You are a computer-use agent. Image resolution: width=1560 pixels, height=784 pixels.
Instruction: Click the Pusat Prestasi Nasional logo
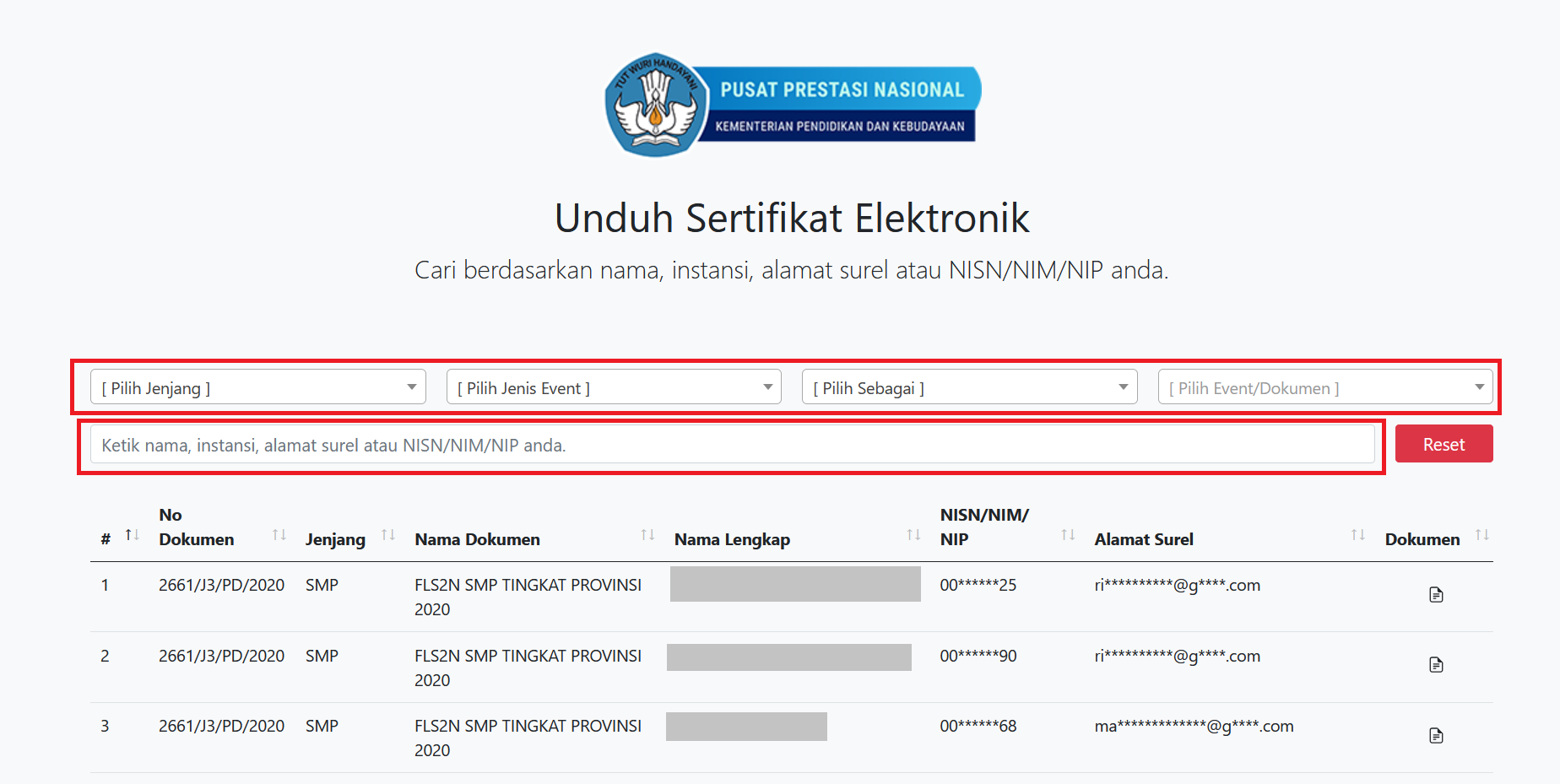[793, 105]
